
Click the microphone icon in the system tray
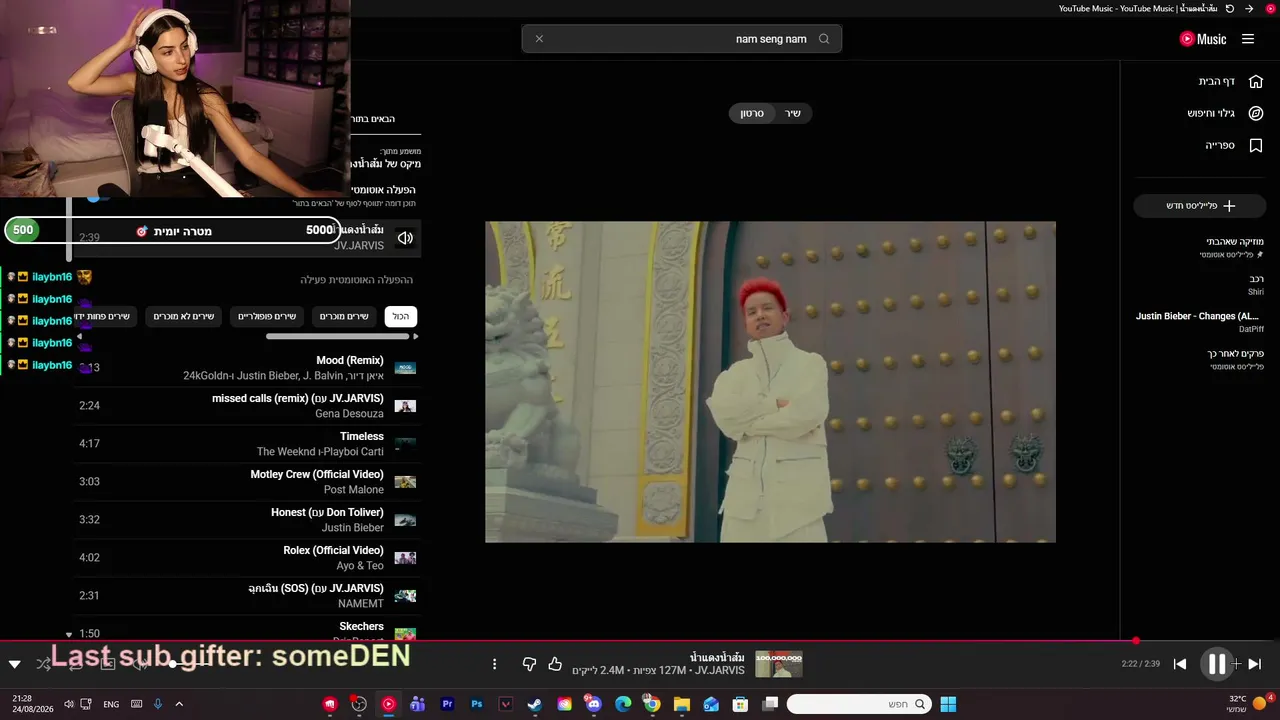(x=158, y=704)
